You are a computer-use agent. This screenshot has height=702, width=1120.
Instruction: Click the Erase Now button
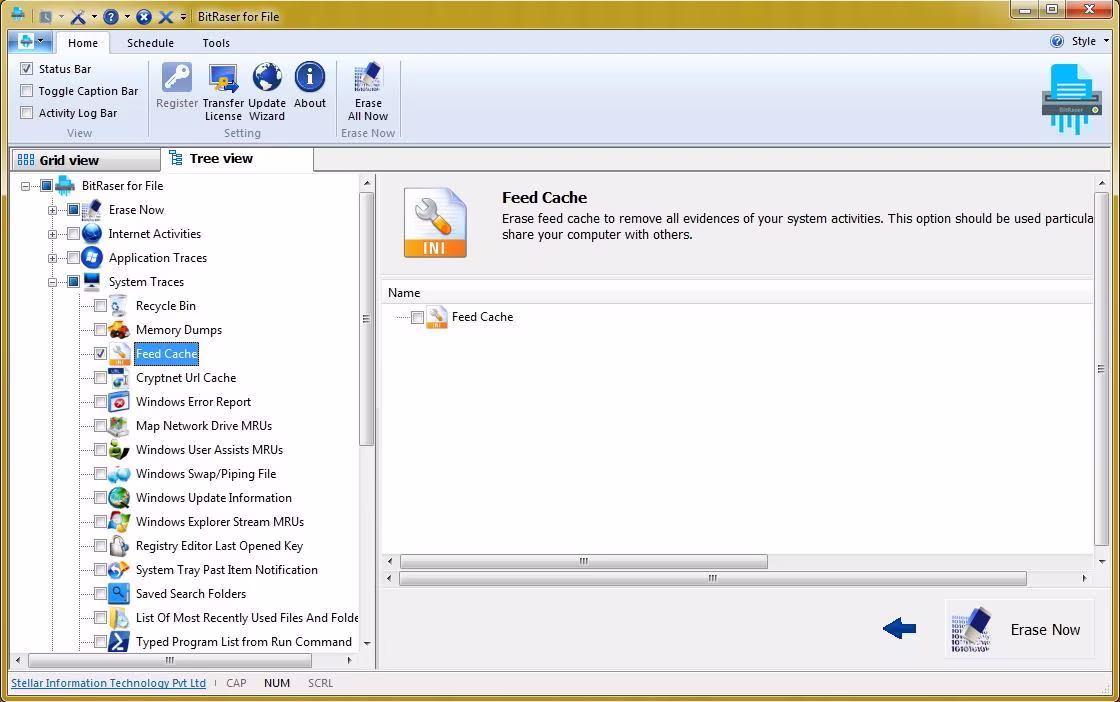[1019, 629]
